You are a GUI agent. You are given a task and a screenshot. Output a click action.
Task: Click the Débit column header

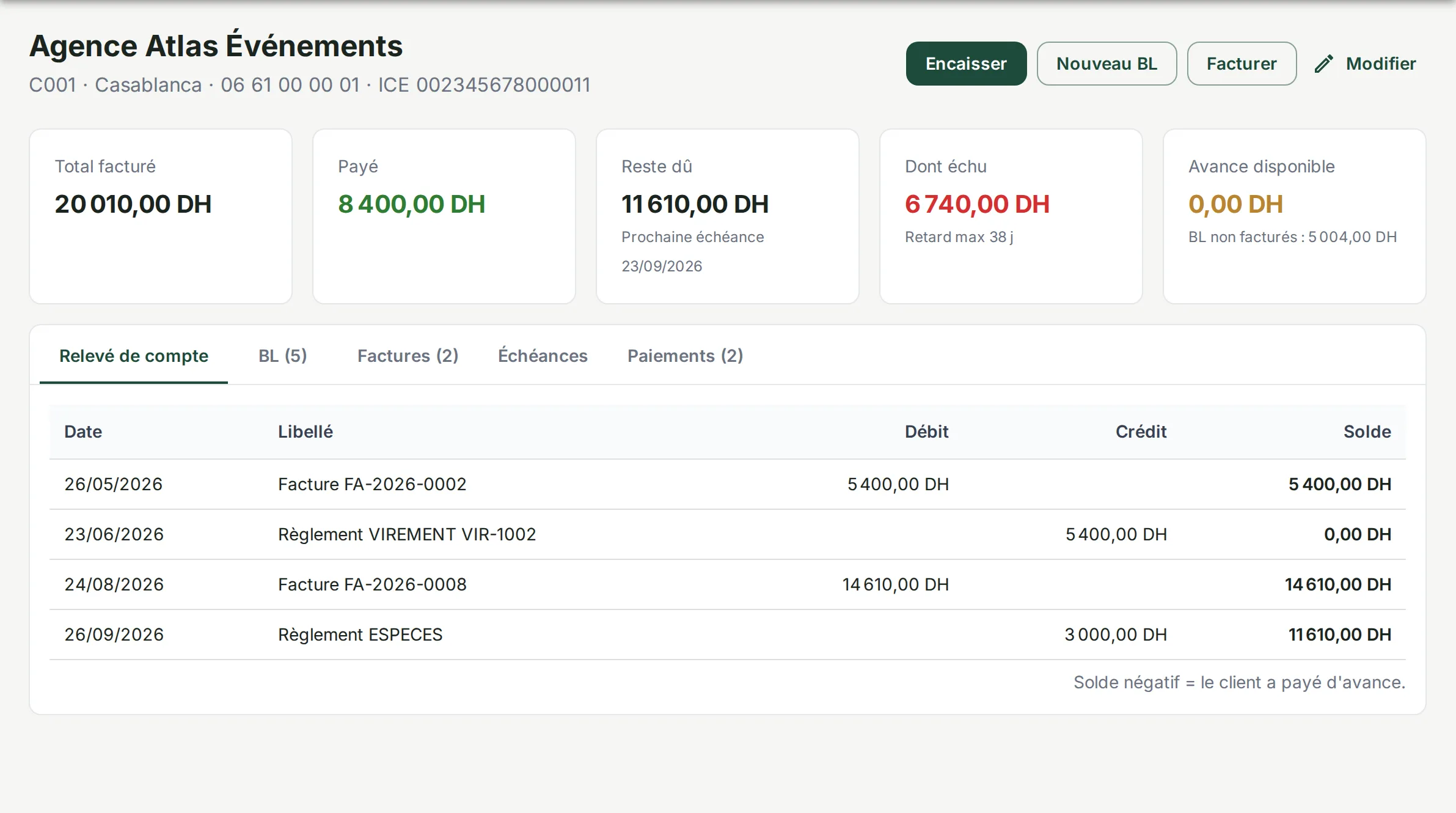[926, 432]
